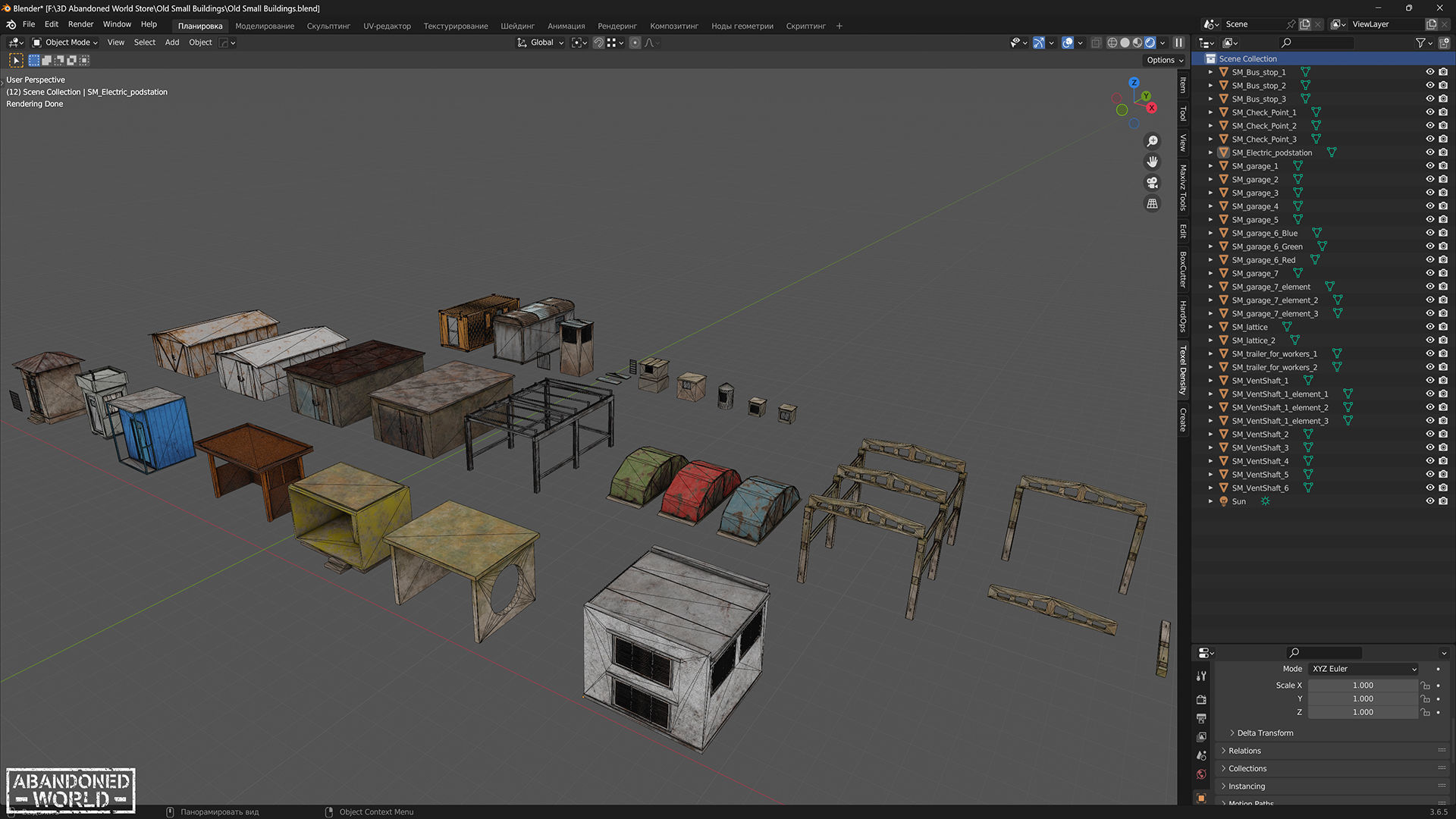Hide SM_garage_6_Red with its eye icon
Image resolution: width=1456 pixels, height=819 pixels.
click(x=1429, y=260)
